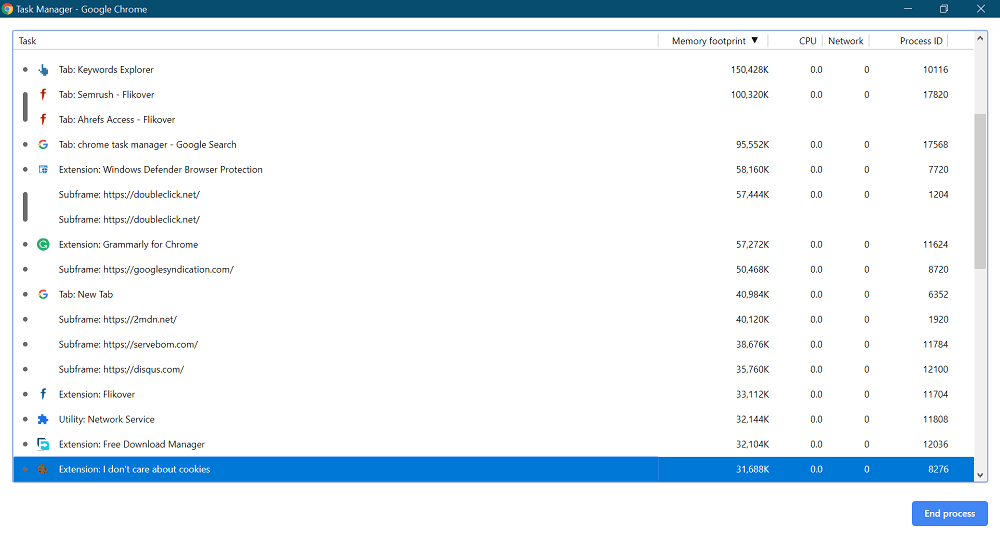Select Extension: Windows Defender Browser Protection text

tap(161, 170)
